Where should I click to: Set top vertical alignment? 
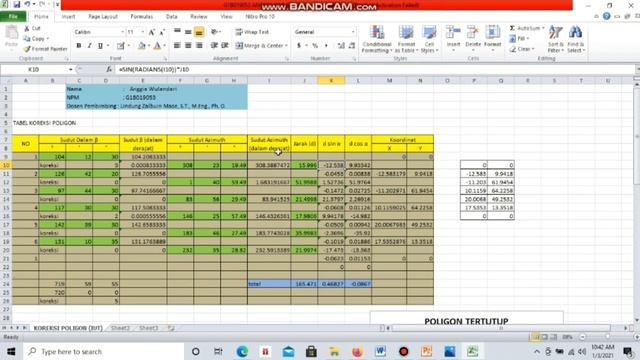coord(177,32)
